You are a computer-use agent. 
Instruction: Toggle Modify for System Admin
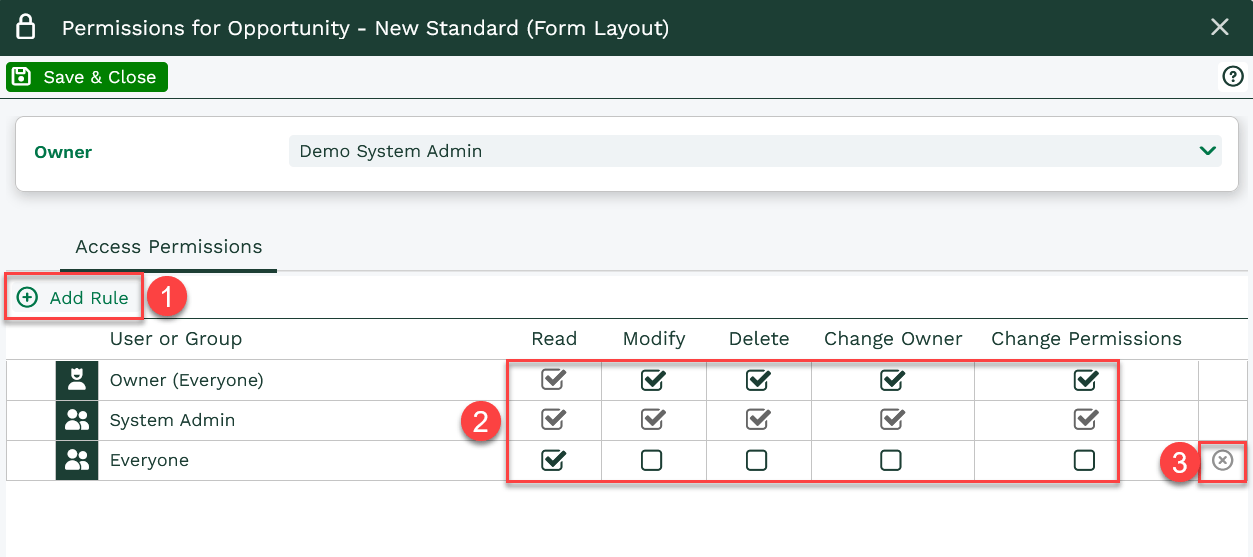653,420
